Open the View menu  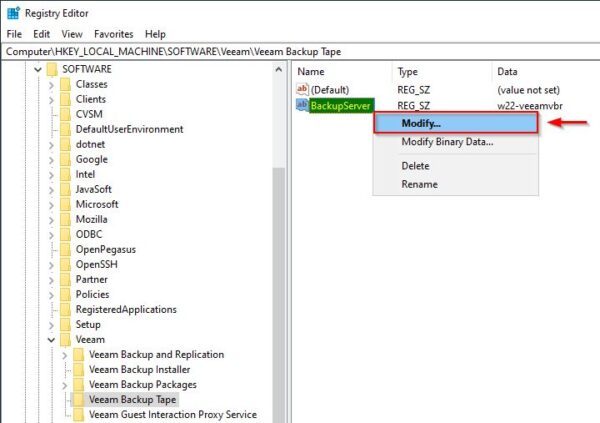[72, 34]
